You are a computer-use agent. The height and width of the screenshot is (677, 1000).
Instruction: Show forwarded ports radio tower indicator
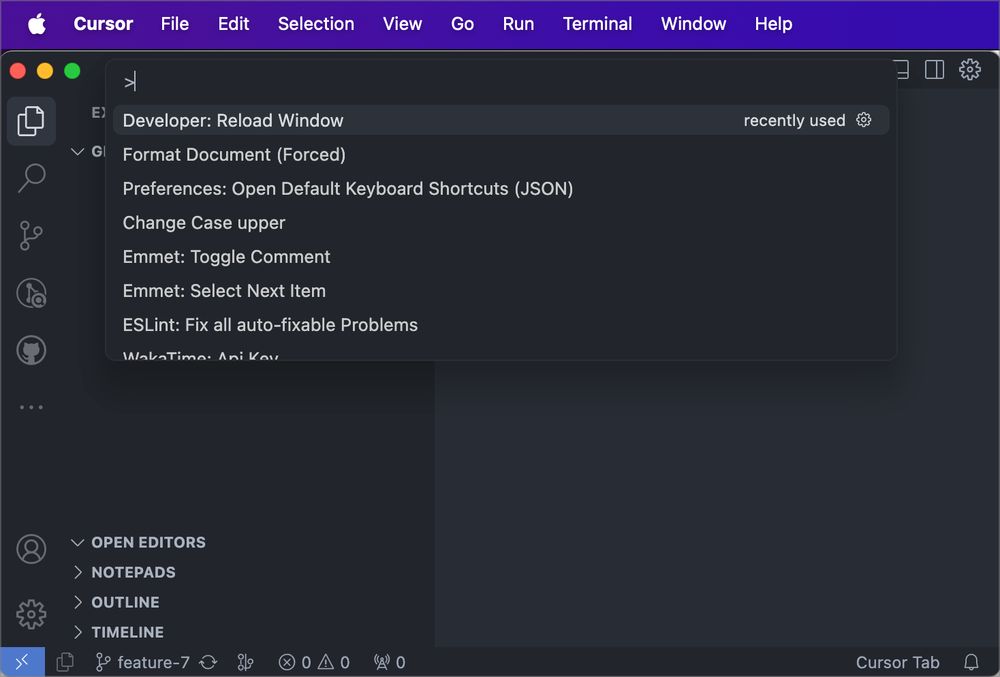[390, 663]
